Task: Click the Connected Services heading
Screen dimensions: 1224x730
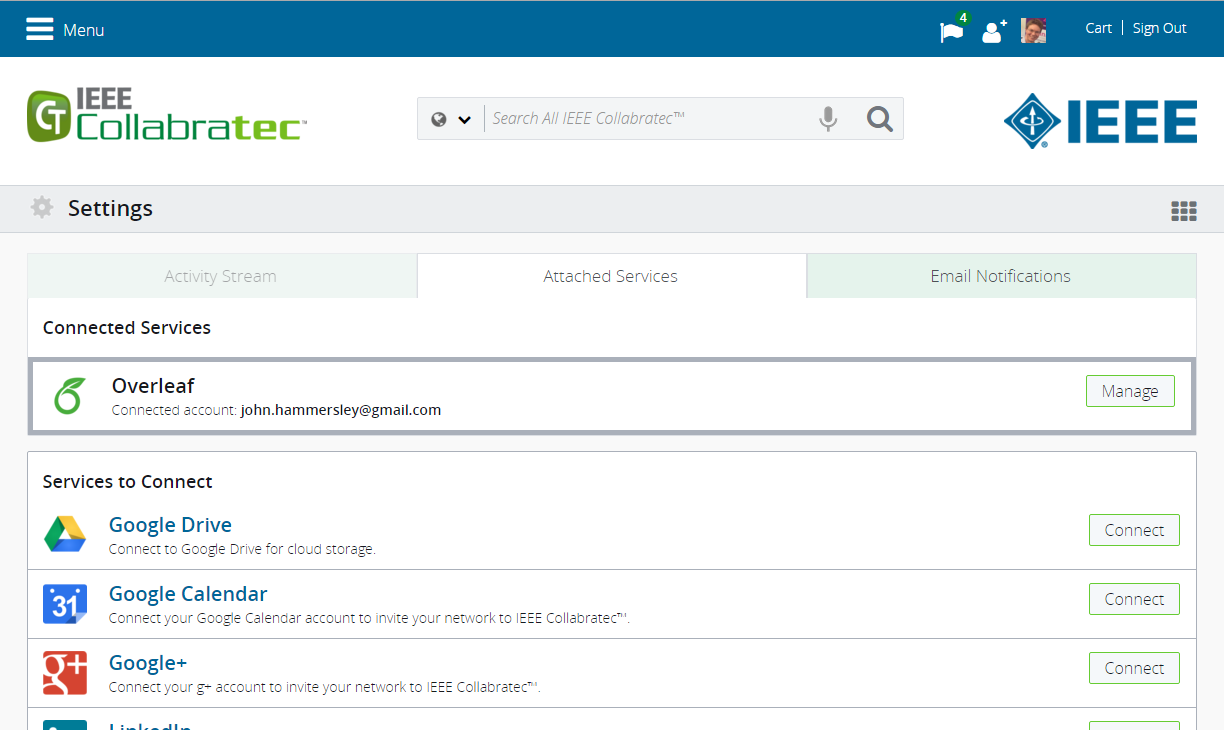Action: point(127,328)
